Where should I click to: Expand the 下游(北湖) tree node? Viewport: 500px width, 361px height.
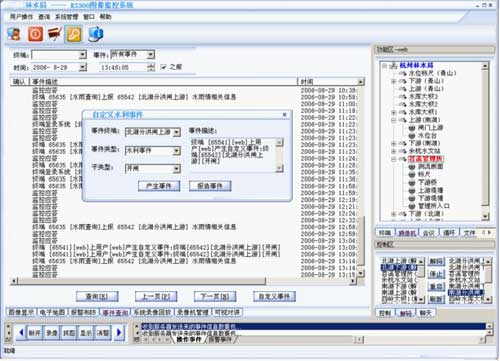tap(394, 214)
